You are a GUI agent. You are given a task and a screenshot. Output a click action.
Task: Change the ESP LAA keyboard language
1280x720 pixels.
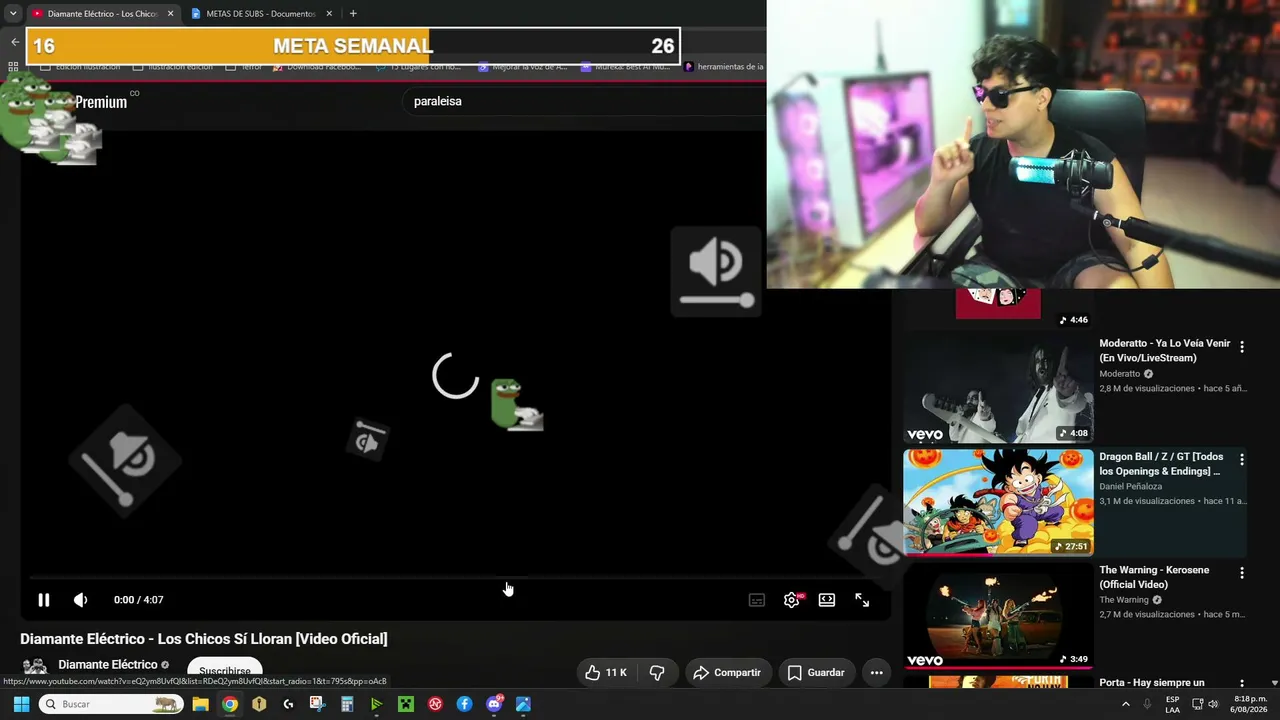pyautogui.click(x=1173, y=704)
